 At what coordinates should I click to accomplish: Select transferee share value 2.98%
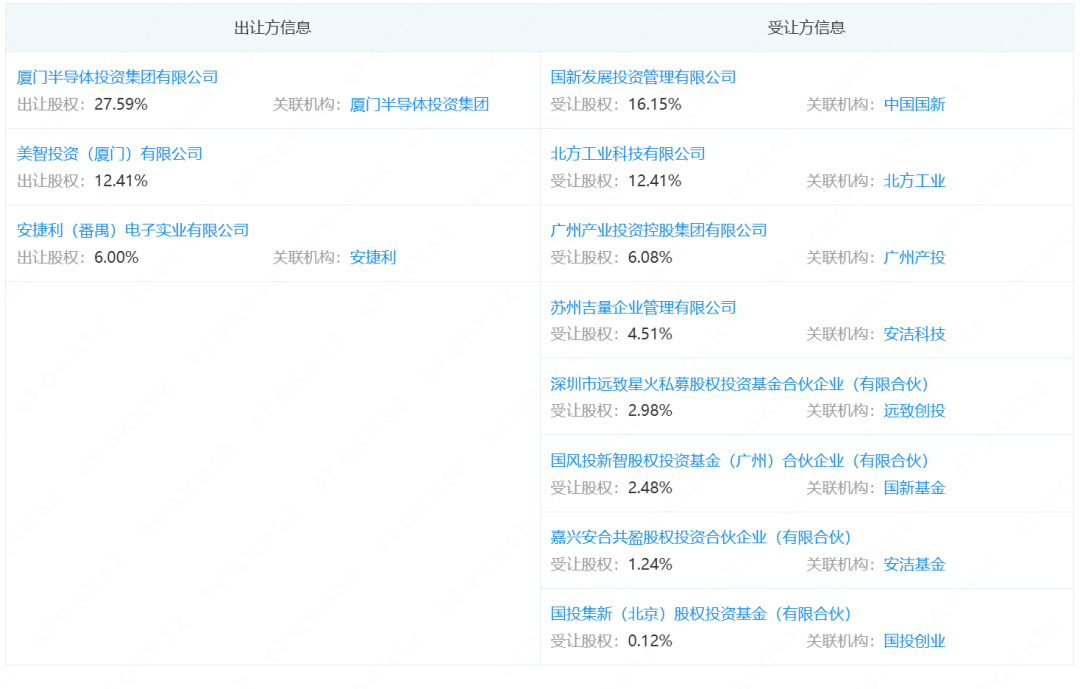pyautogui.click(x=650, y=411)
